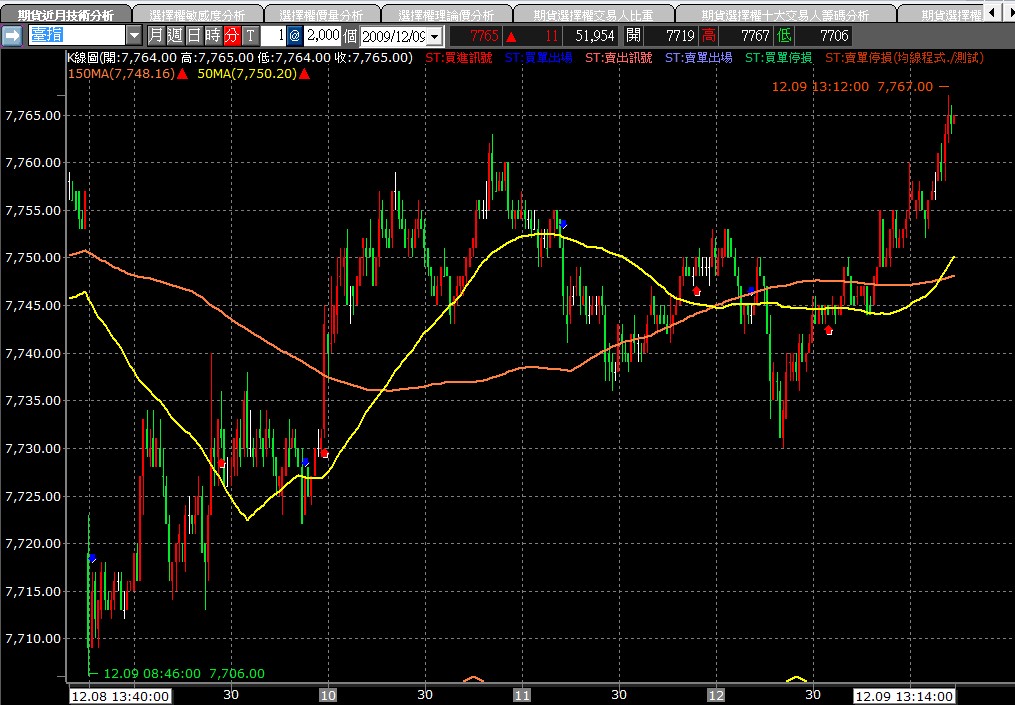Image resolution: width=1015 pixels, height=705 pixels.
Task: Click the red up-triangle beside price change
Action: coord(511,36)
